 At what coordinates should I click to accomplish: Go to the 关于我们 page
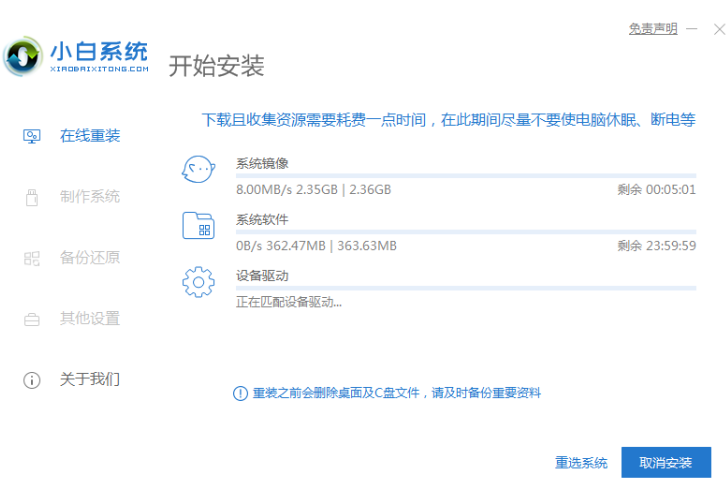point(89,380)
